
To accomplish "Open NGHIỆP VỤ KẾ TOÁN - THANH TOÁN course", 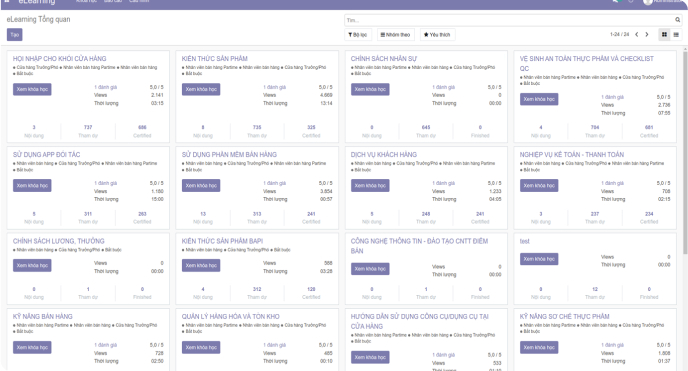I will point(572,155).
